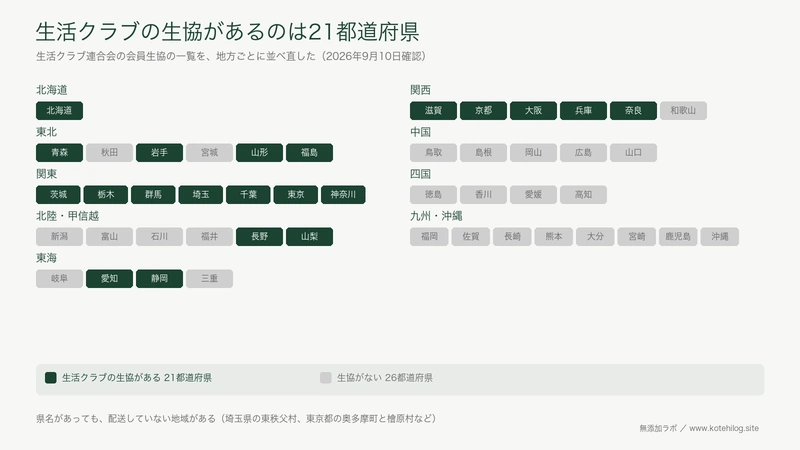Select the 山形 chip
The height and width of the screenshot is (450, 800).
259,153
